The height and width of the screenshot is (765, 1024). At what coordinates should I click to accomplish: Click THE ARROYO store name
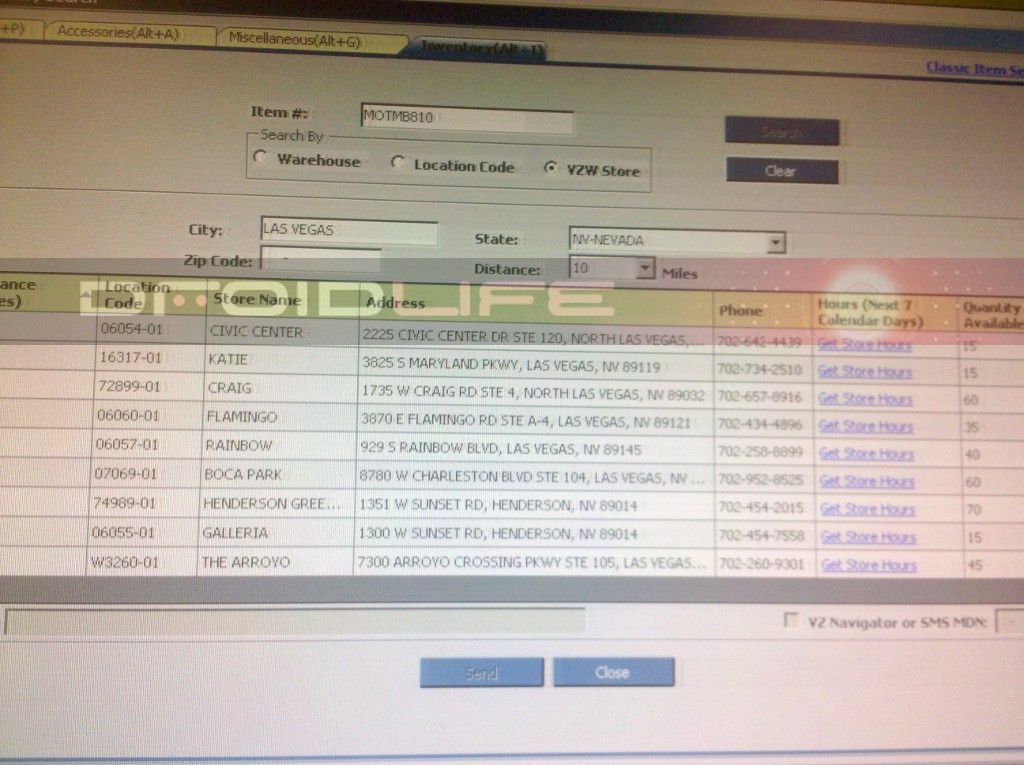pyautogui.click(x=246, y=562)
